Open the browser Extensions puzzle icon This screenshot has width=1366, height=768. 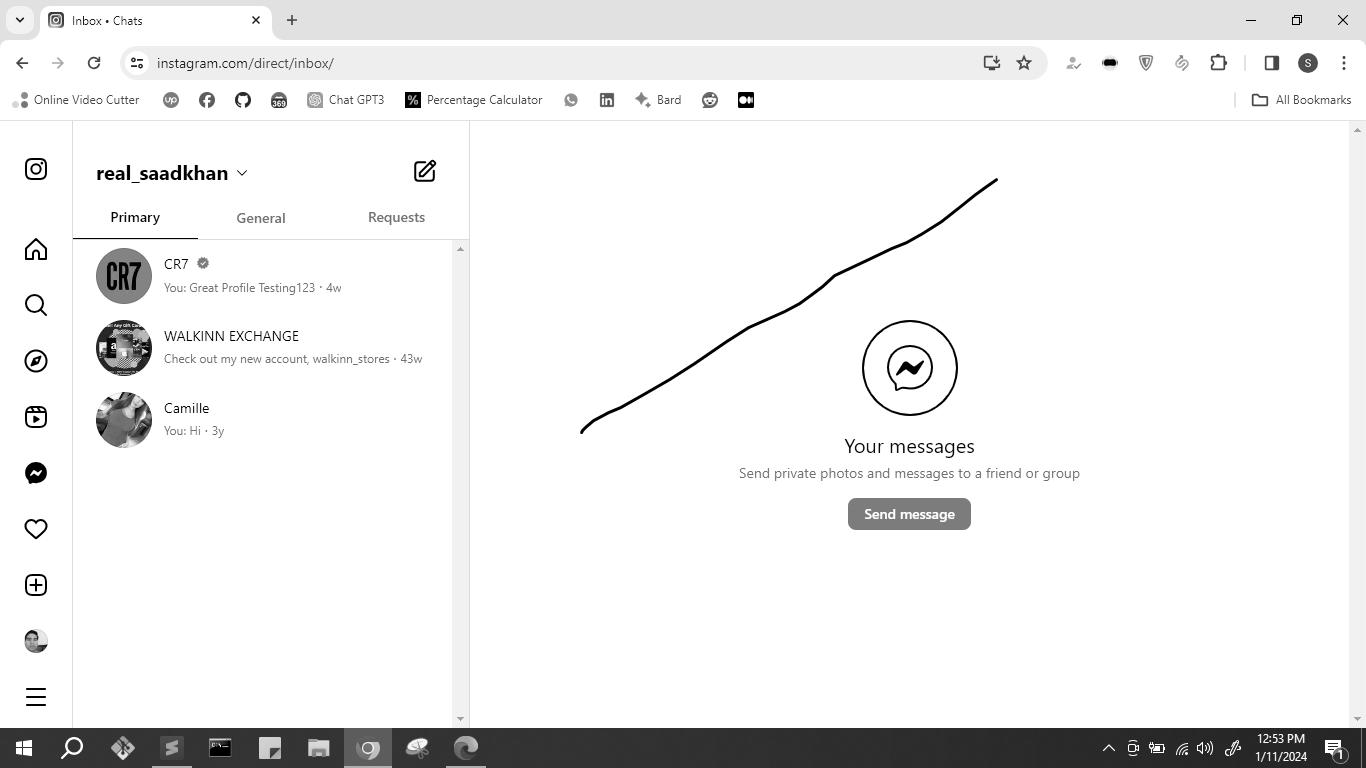(1218, 63)
